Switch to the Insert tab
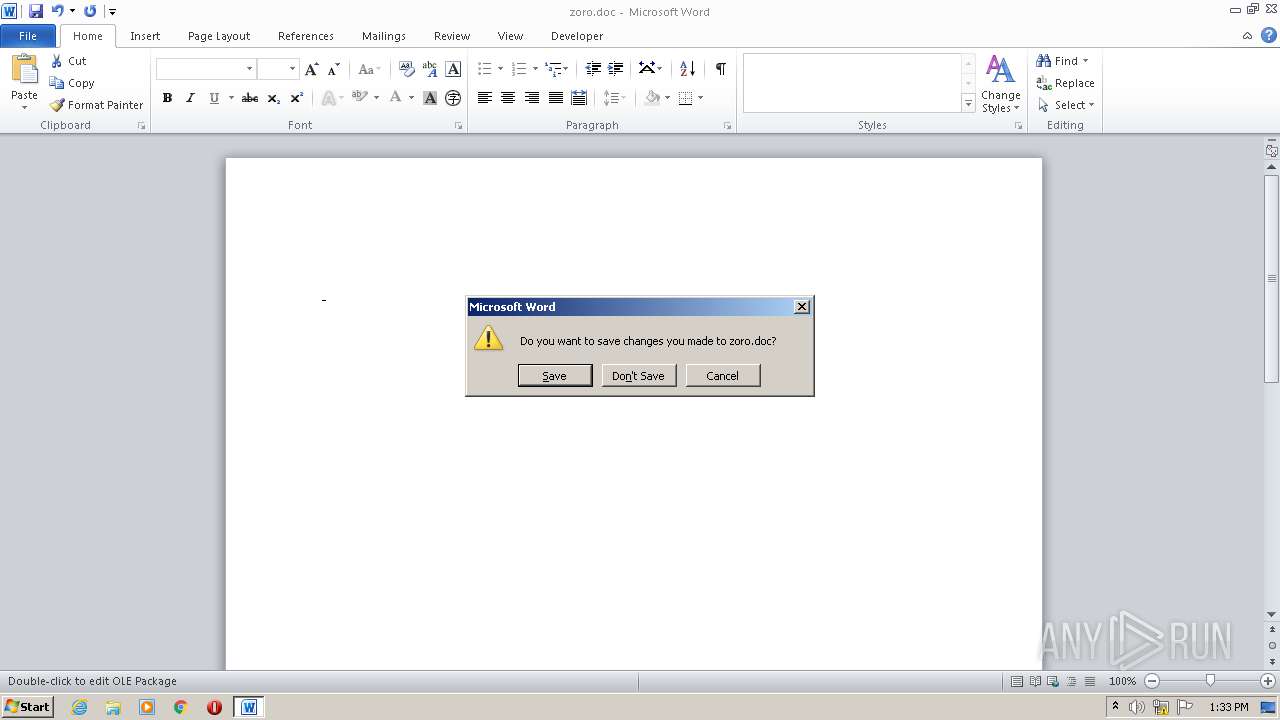Screen dimensions: 1280x720 pyautogui.click(x=145, y=36)
